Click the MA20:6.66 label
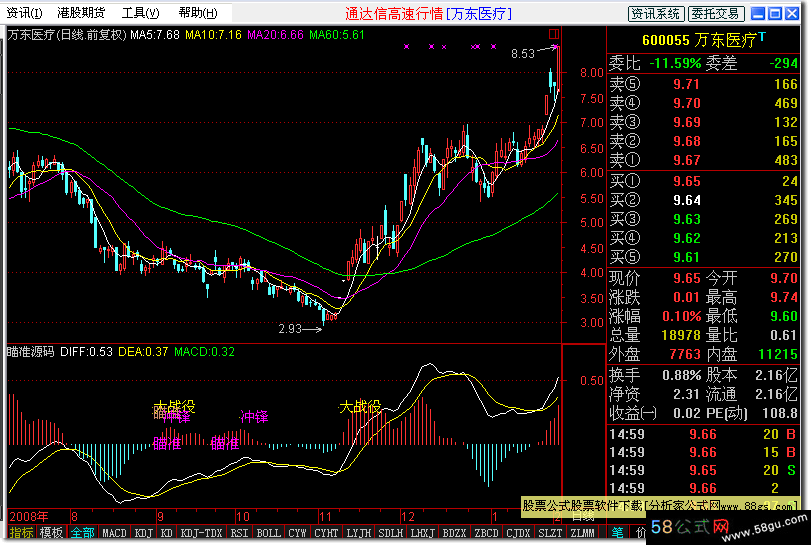This screenshot has height=545, width=811. (275, 35)
